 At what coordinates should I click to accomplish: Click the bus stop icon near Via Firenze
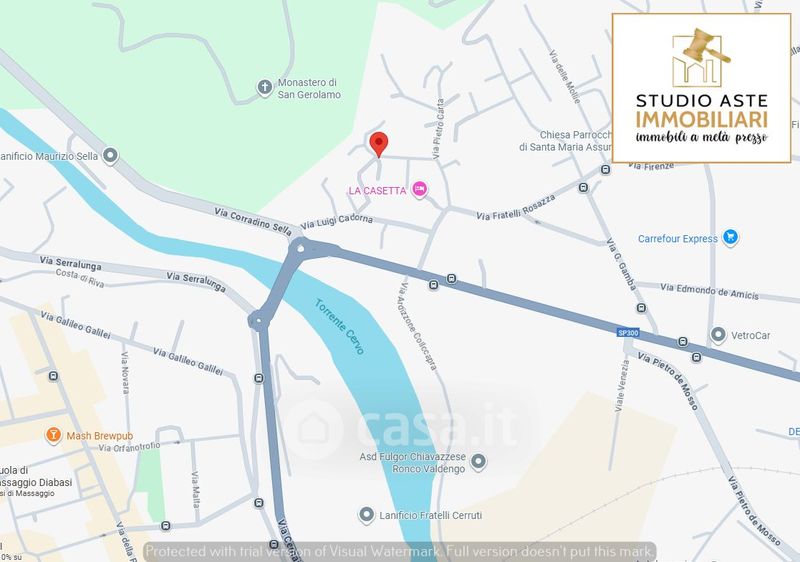tap(605, 169)
